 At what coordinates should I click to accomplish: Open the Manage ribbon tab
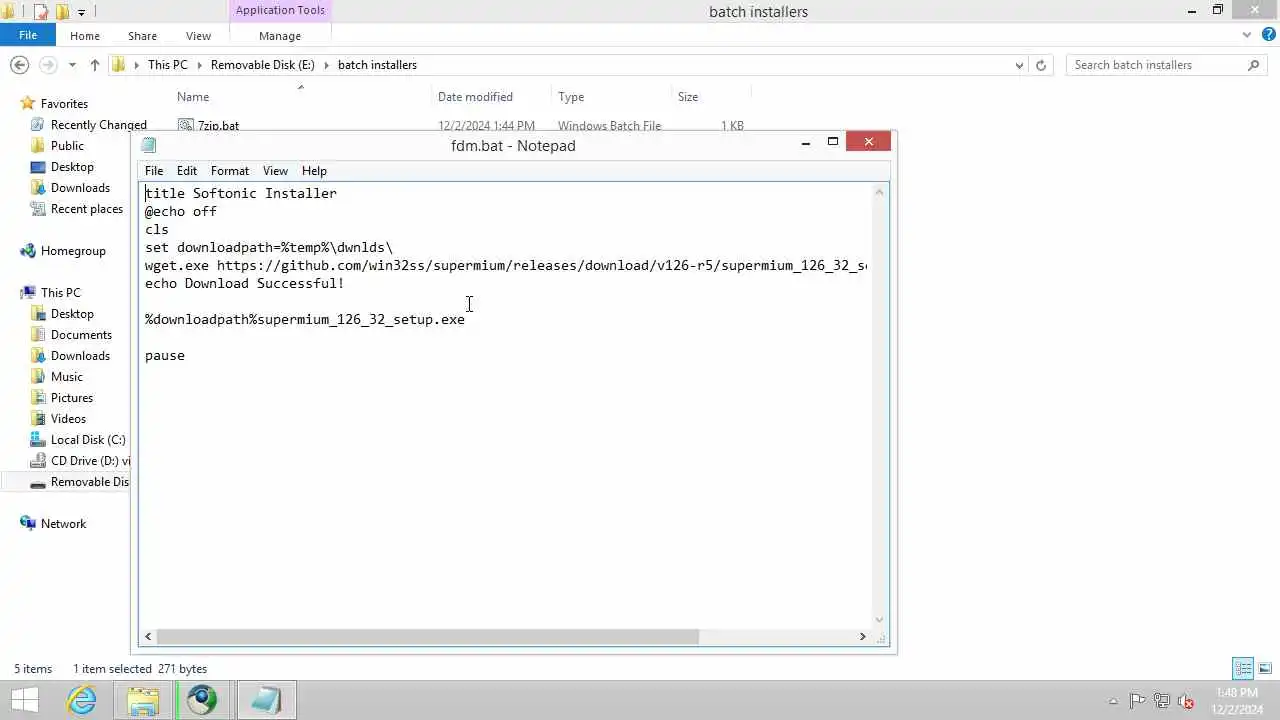(x=280, y=36)
